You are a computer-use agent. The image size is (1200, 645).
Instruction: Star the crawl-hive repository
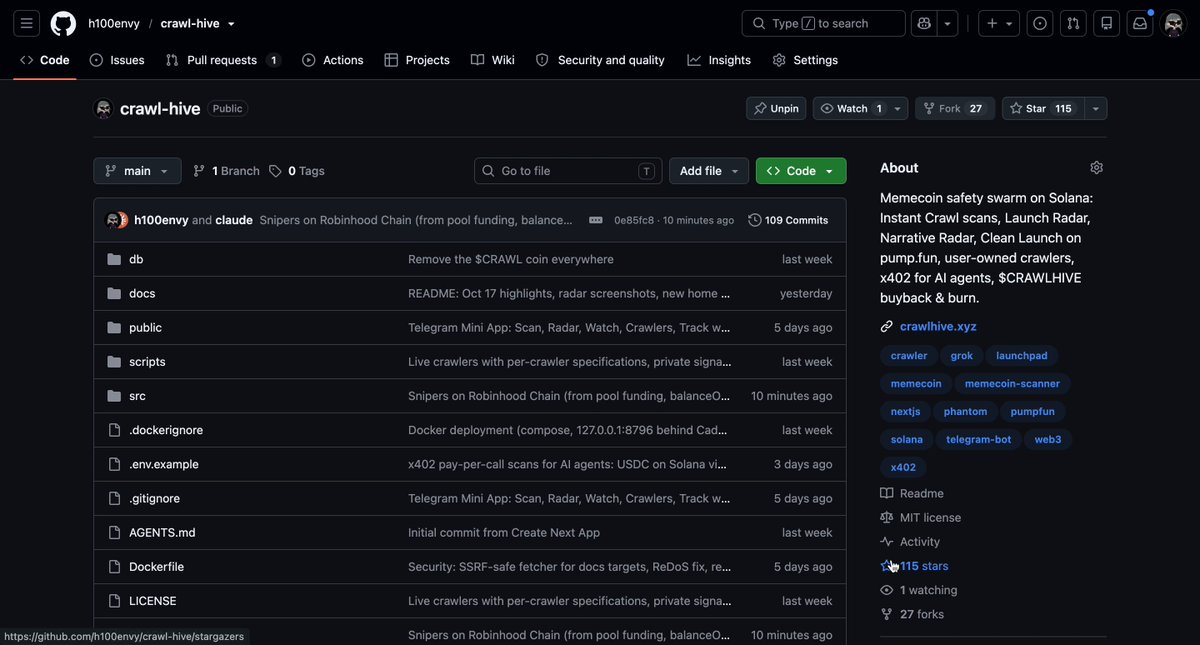point(1042,108)
